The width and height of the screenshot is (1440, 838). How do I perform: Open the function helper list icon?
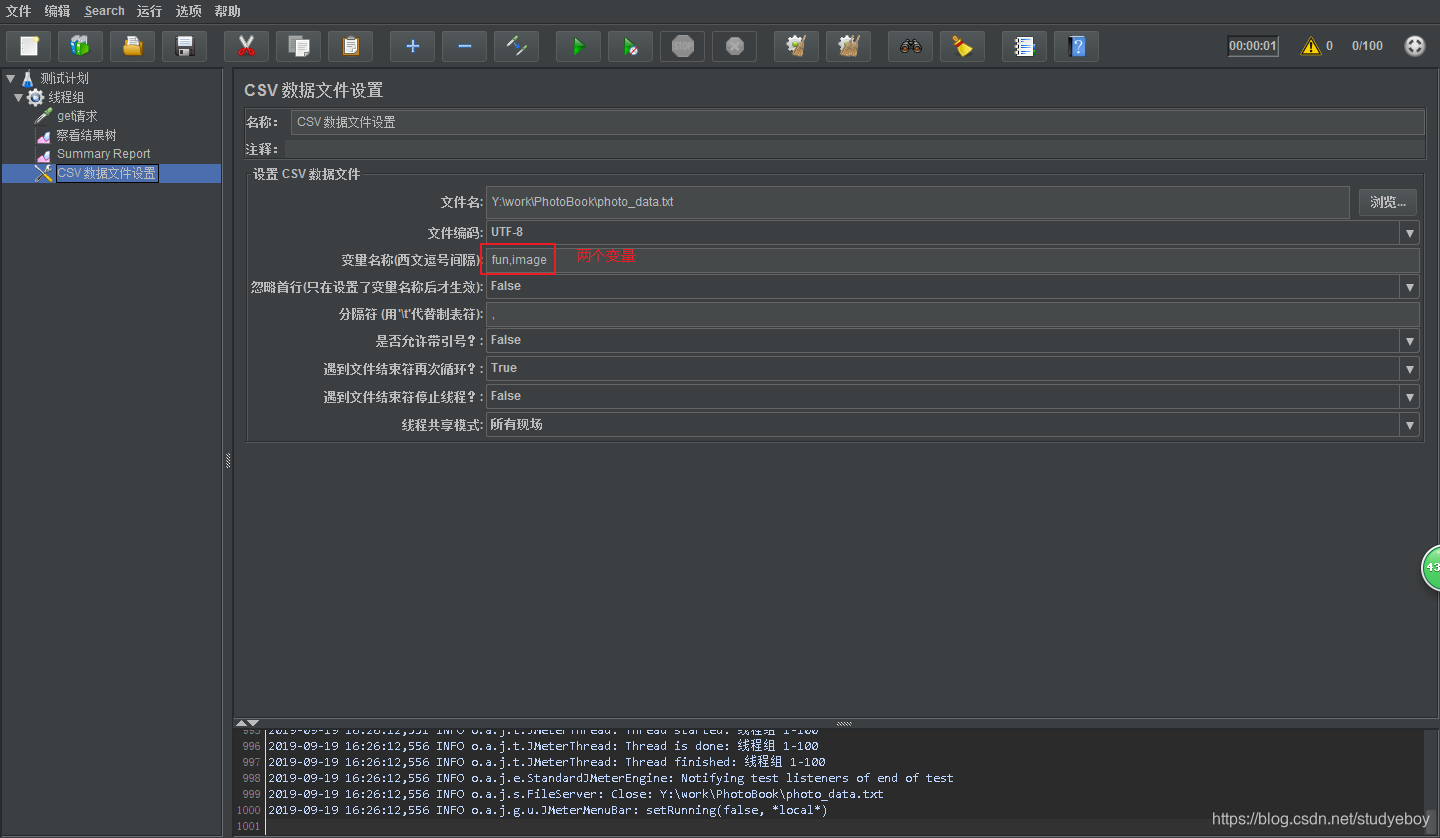[x=1024, y=46]
